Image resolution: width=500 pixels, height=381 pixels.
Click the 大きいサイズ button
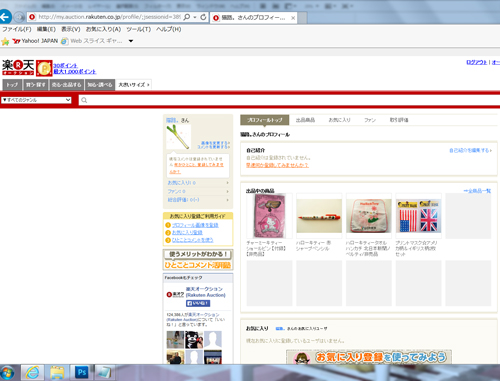tap(134, 85)
